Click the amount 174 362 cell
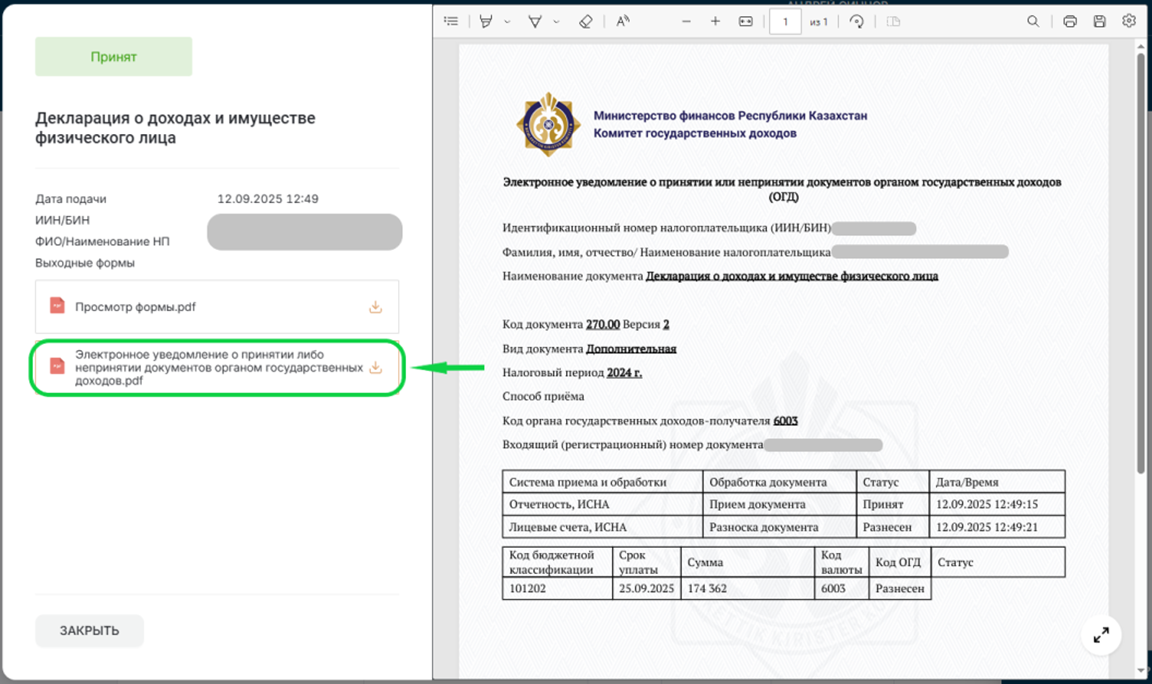The image size is (1152, 684). pyautogui.click(x=748, y=588)
